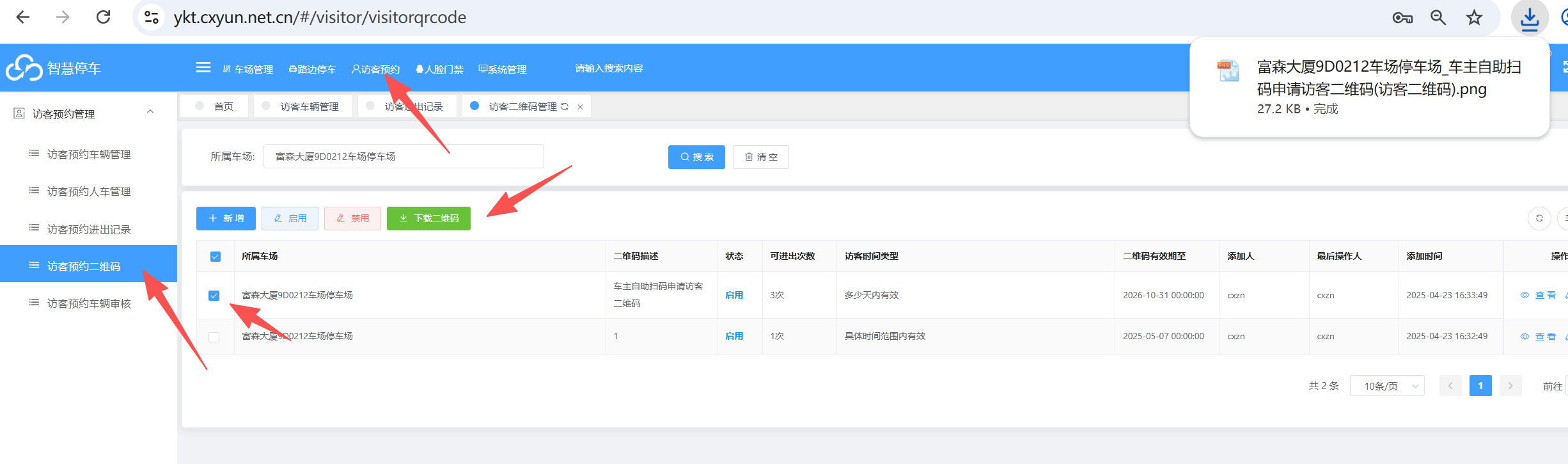Viewport: 1568px width, 464px height.
Task: Open the 人脸门禁 top menu
Action: pos(439,69)
